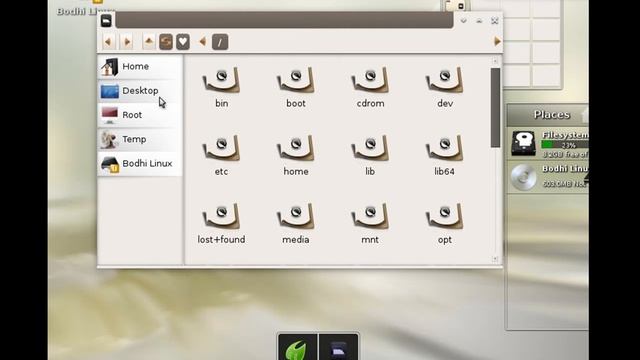Click the file manager window menu icon
This screenshot has height=360, width=640.
(106, 20)
